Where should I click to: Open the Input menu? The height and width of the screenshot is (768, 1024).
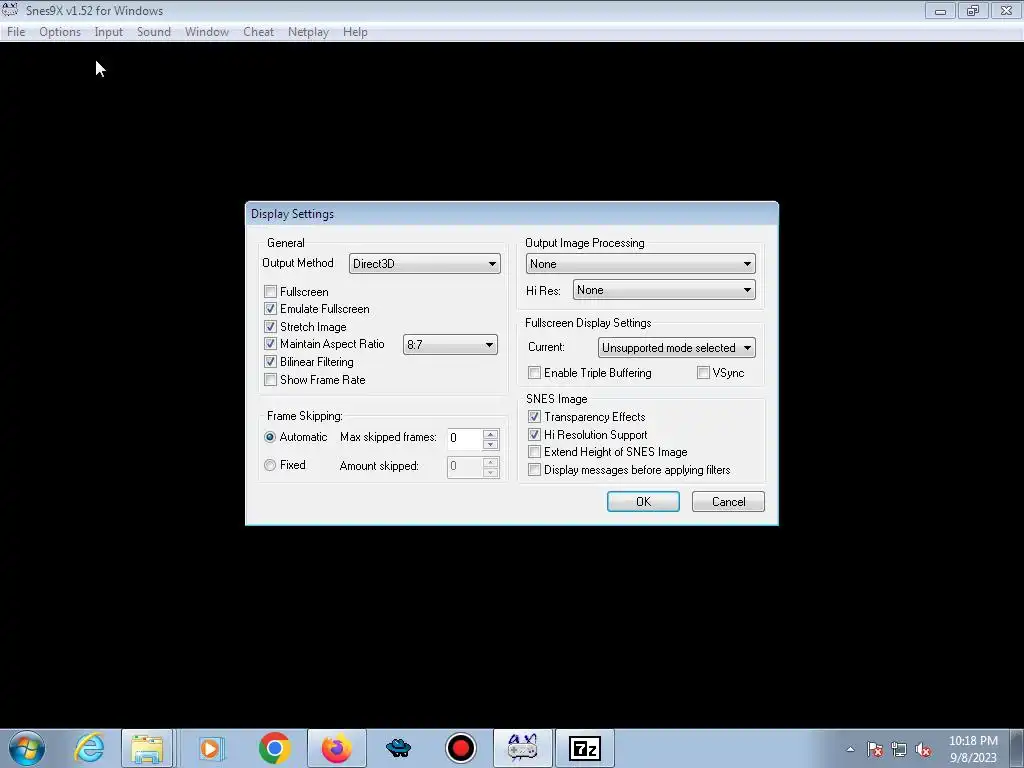pos(108,31)
